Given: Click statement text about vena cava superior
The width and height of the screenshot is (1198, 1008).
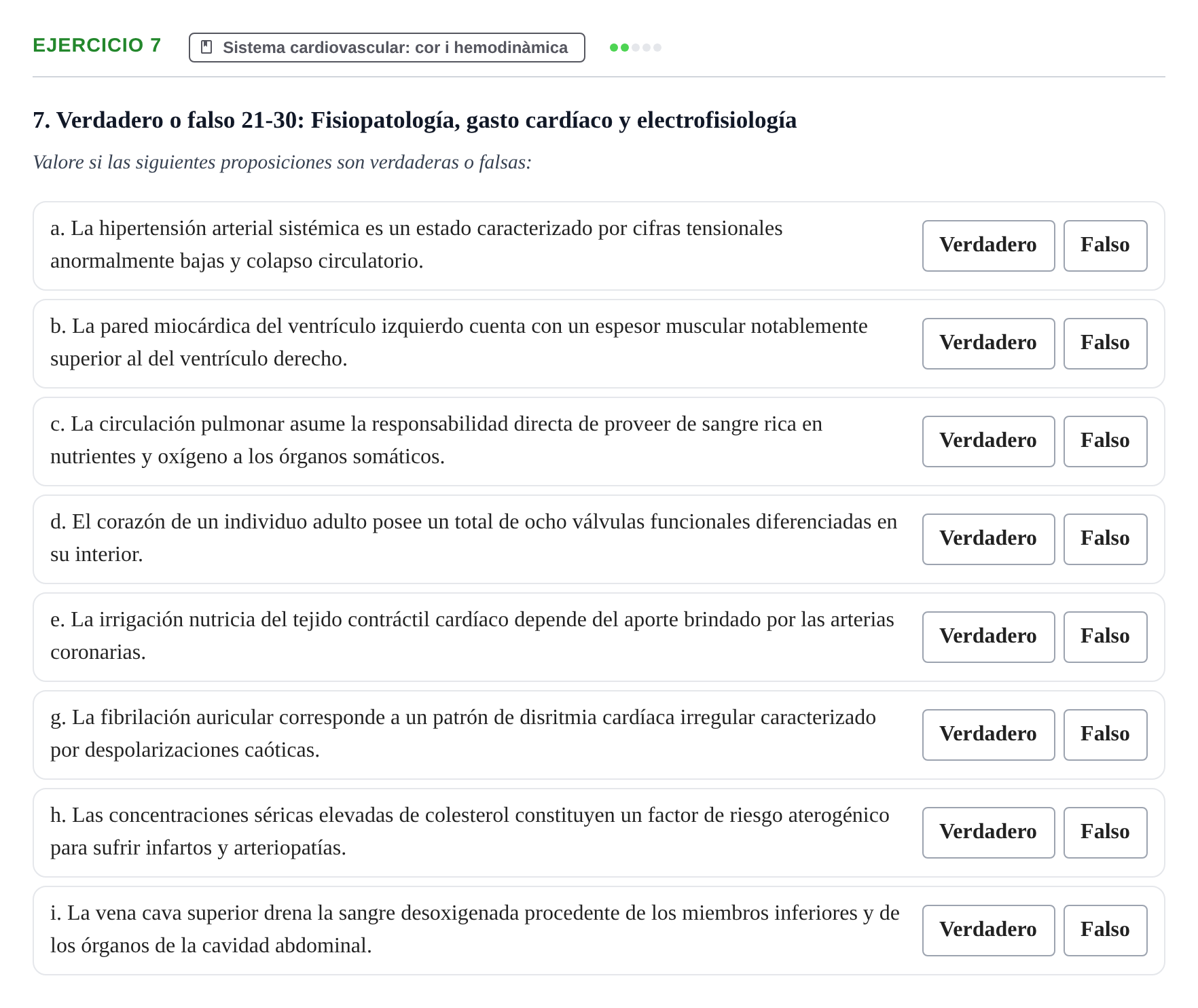Looking at the screenshot, I should pos(475,929).
